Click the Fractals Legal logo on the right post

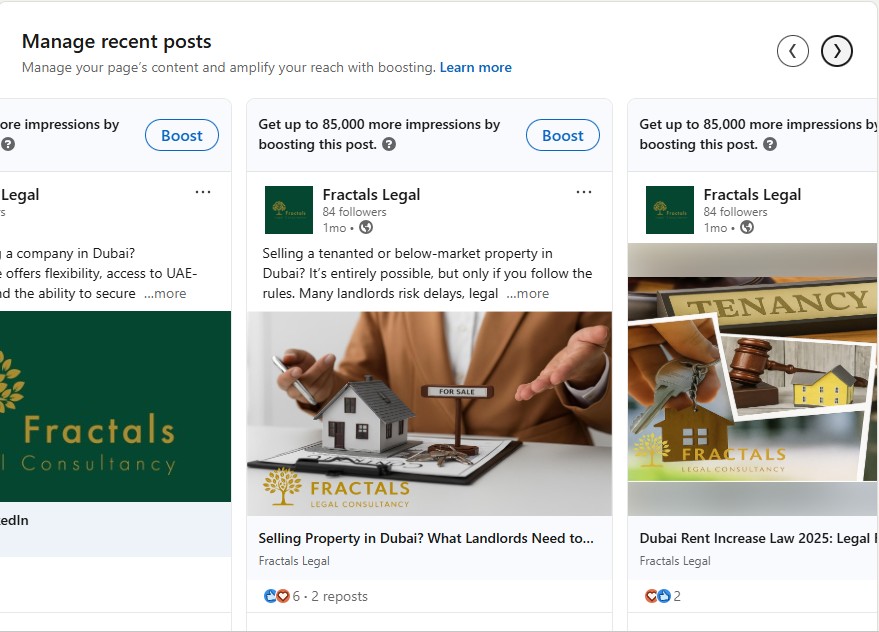pyautogui.click(x=670, y=210)
